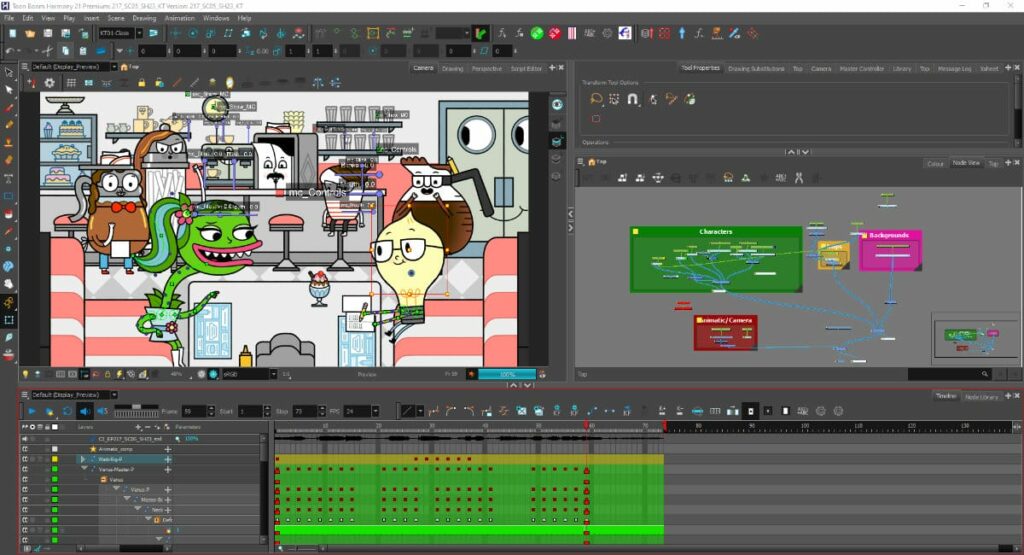
Task: Expand the selected yellow-swatch layer arrow
Action: pyautogui.click(x=83, y=459)
